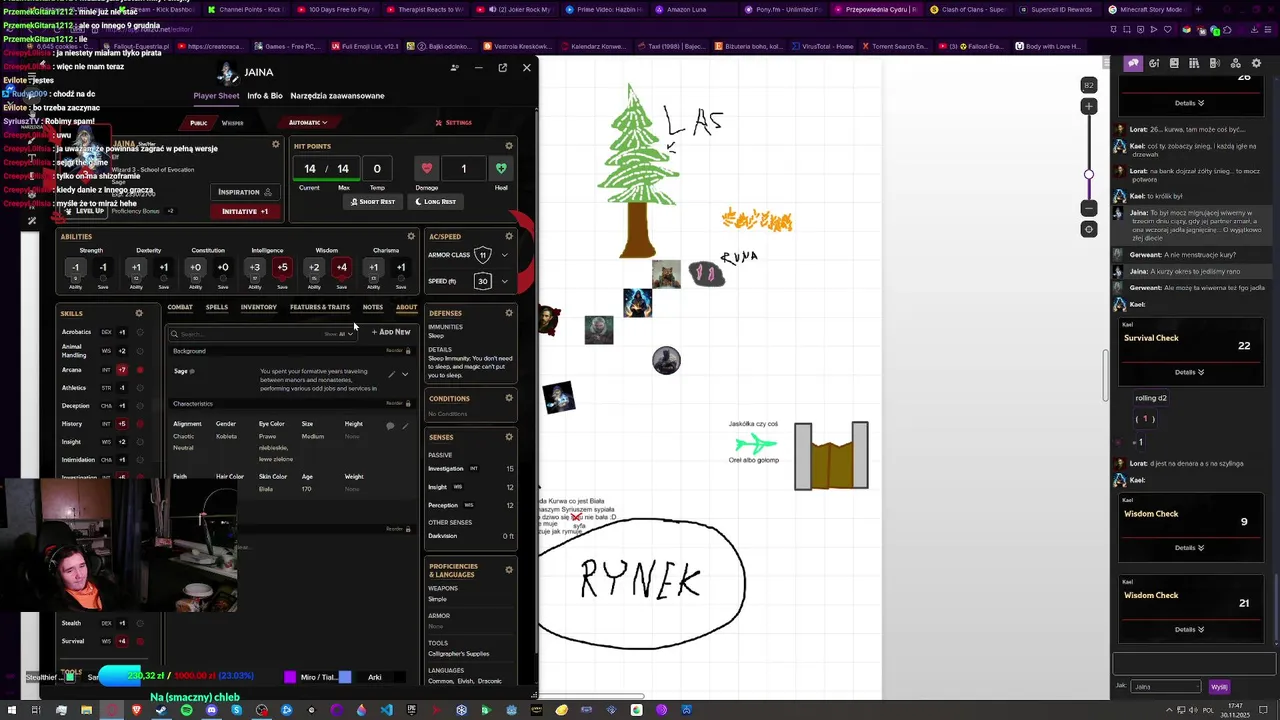Open Senses section settings gear
Image resolution: width=1280 pixels, height=720 pixels.
509,437
